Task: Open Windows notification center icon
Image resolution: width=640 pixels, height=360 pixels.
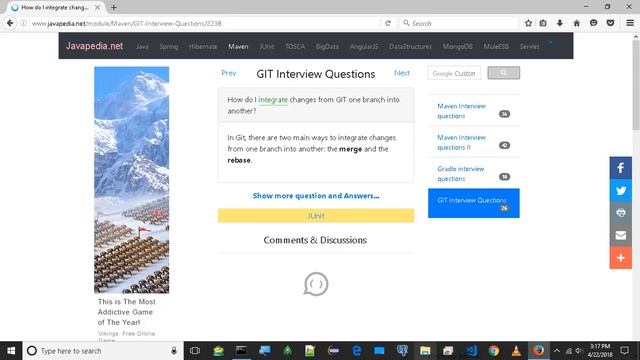Action: pyautogui.click(x=624, y=351)
